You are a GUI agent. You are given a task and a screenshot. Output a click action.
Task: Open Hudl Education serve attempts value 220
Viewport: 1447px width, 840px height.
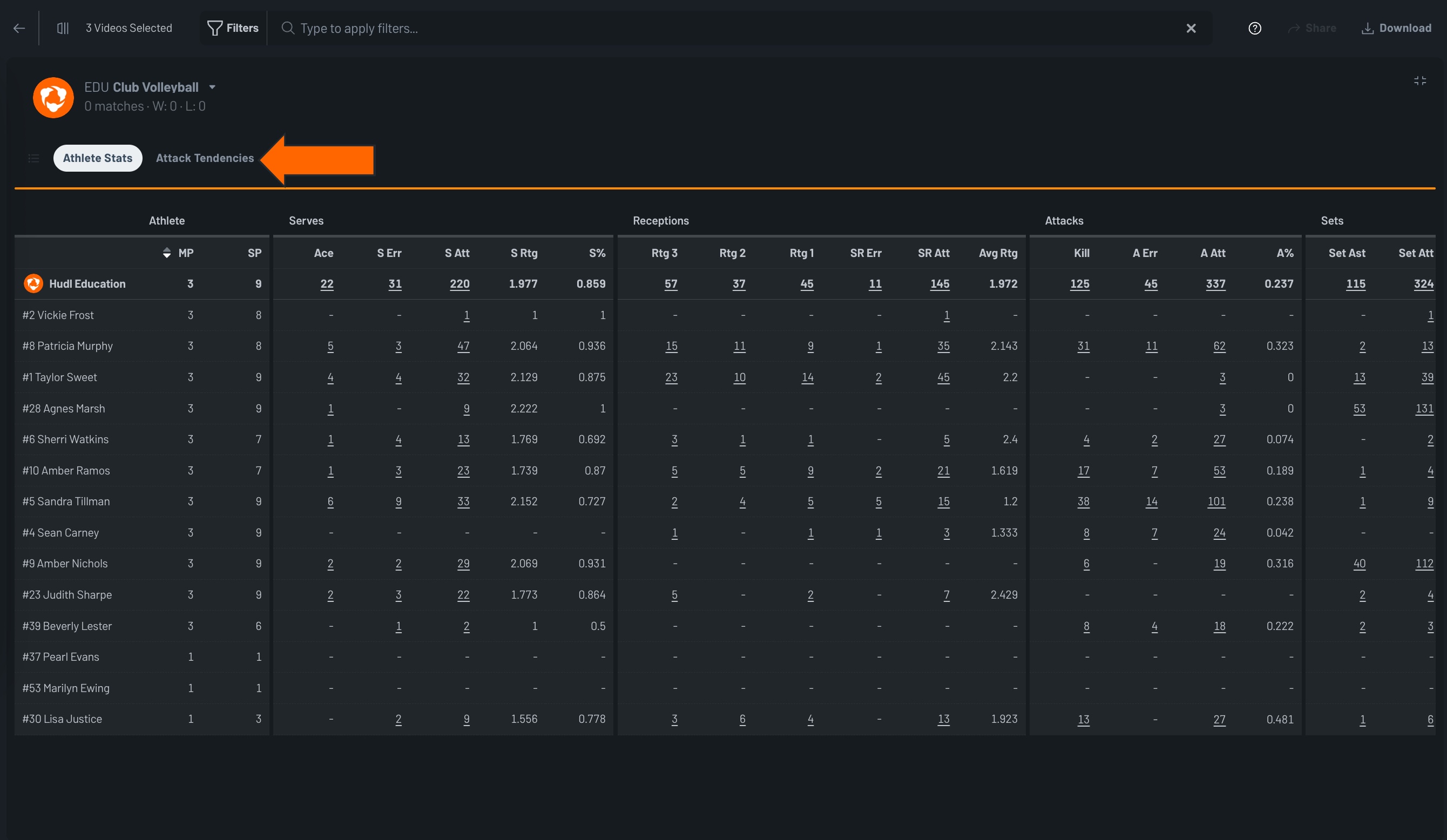(459, 284)
